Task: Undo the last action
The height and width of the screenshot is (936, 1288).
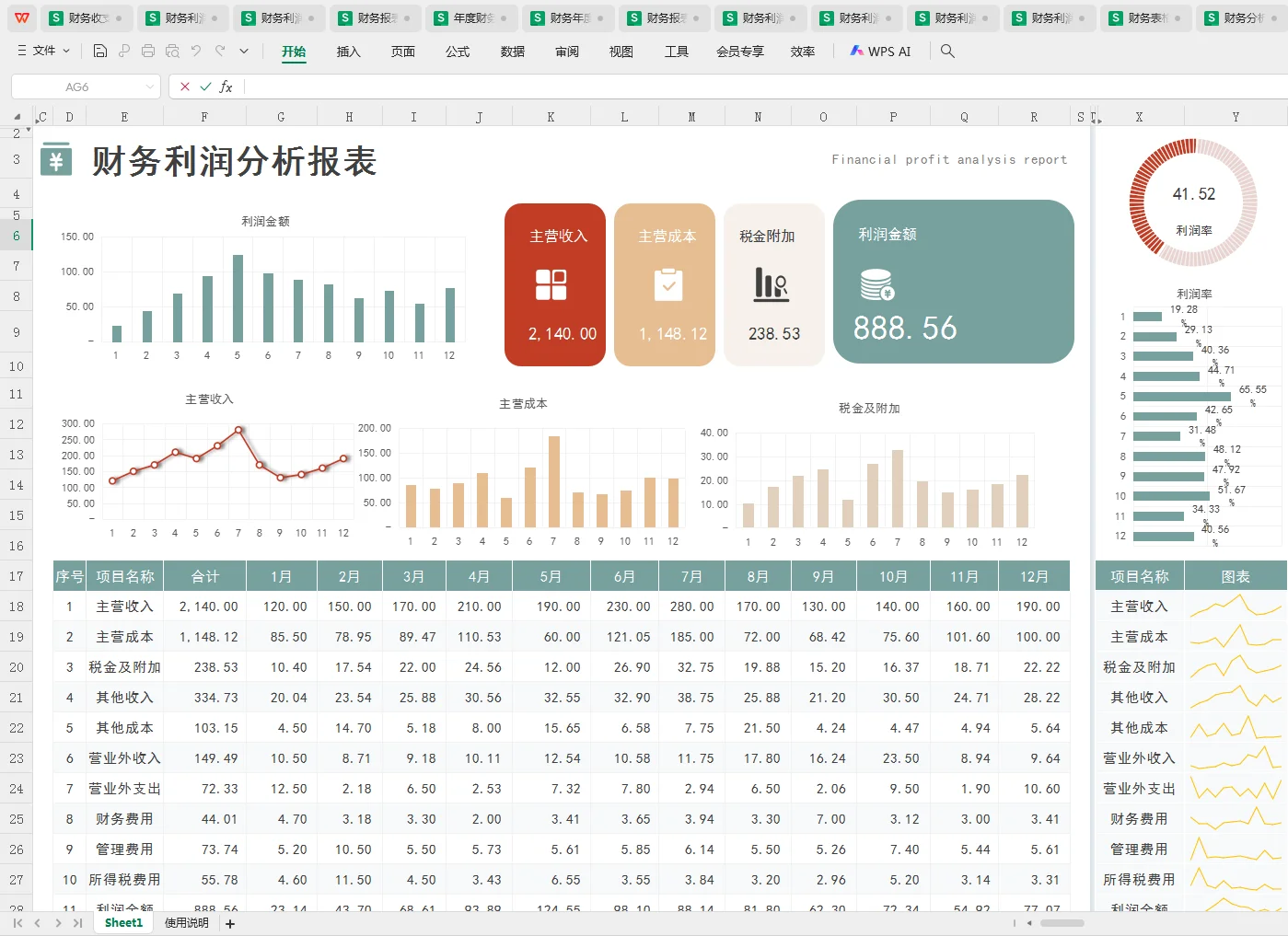Action: 194,52
